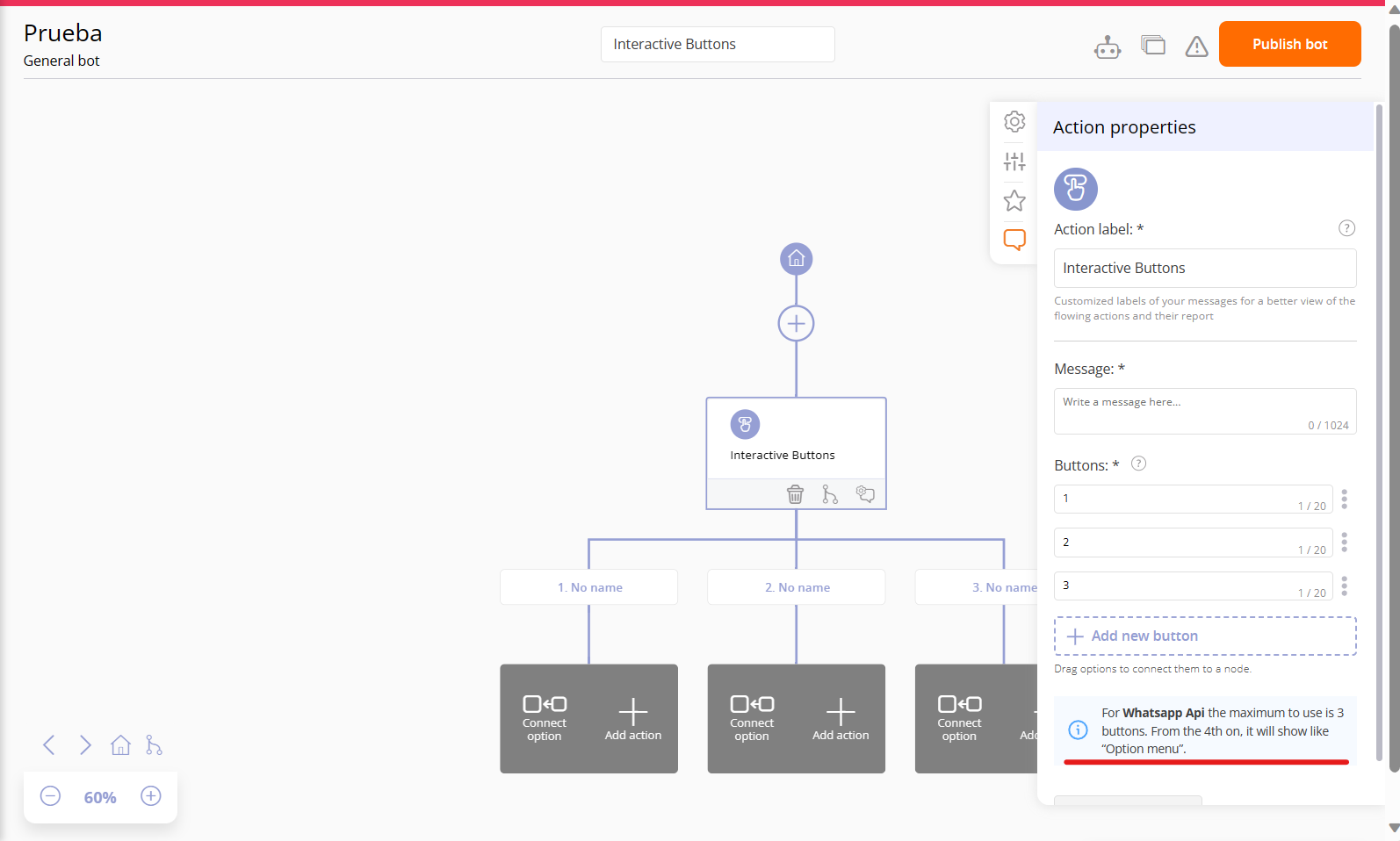Open the warning triangle alerts icon
This screenshot has width=1400, height=841.
coord(1196,47)
